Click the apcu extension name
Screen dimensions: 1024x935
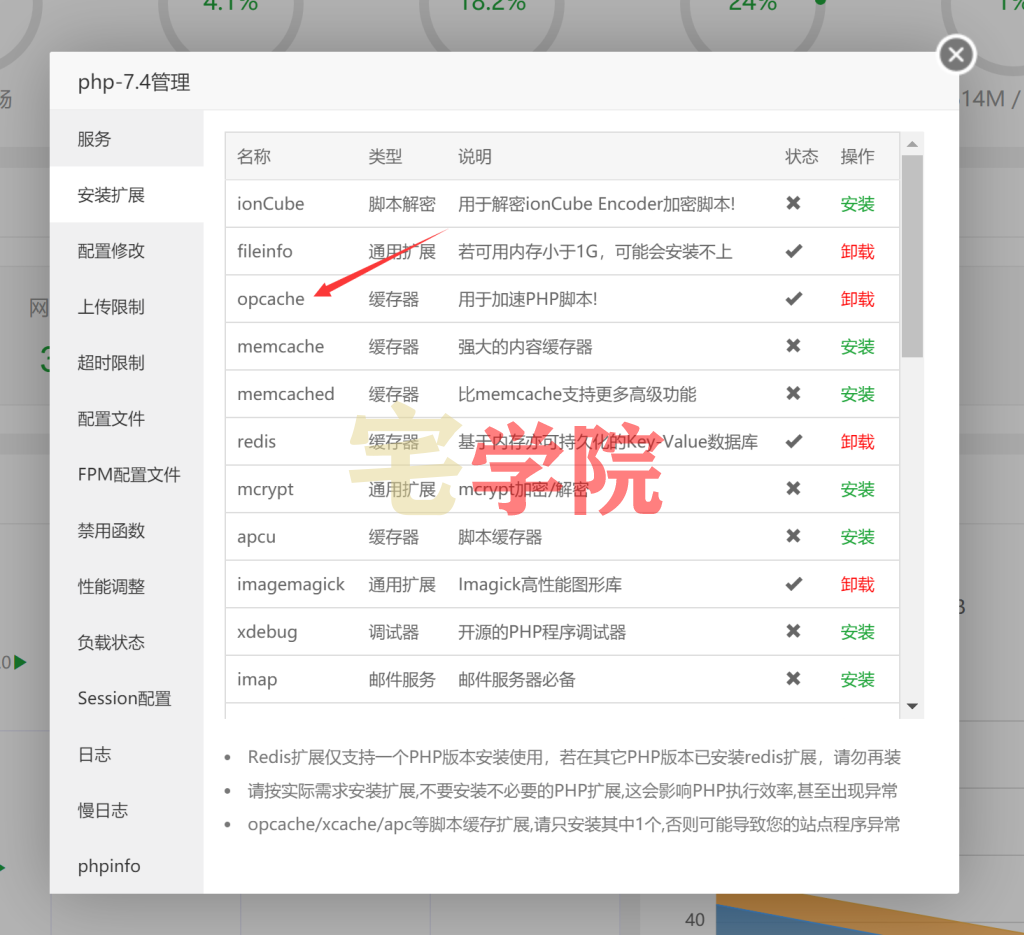256,537
